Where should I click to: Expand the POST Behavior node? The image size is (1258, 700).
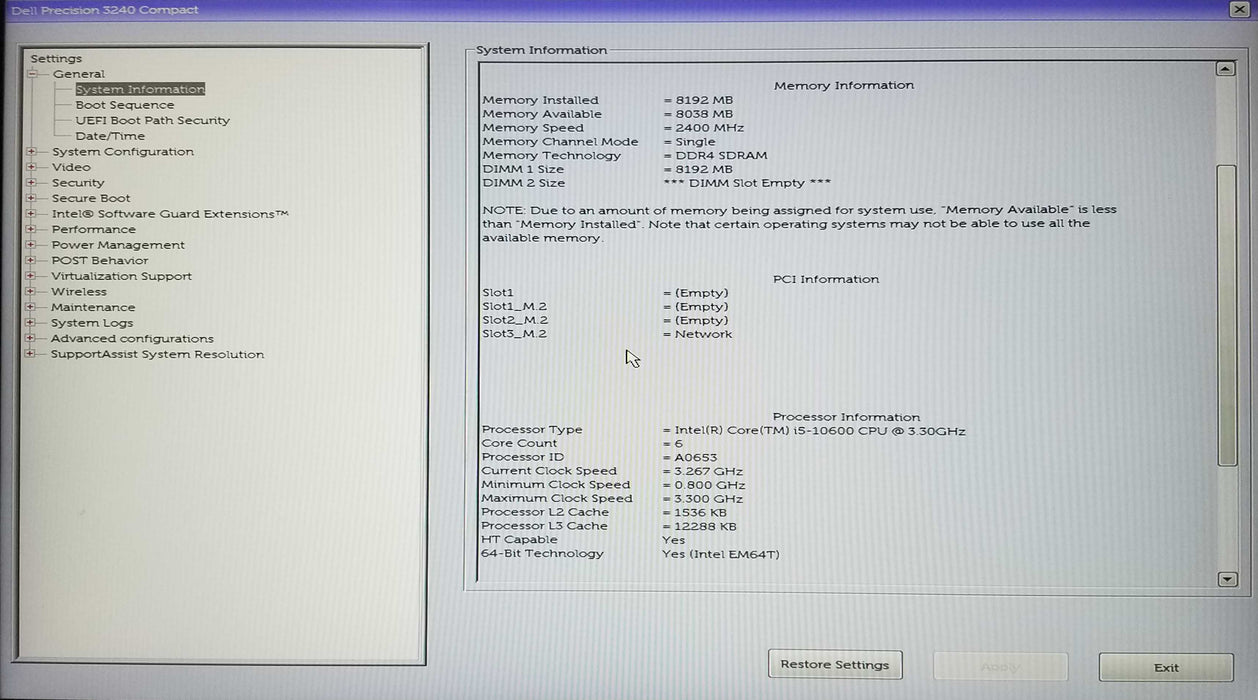pyautogui.click(x=32, y=260)
